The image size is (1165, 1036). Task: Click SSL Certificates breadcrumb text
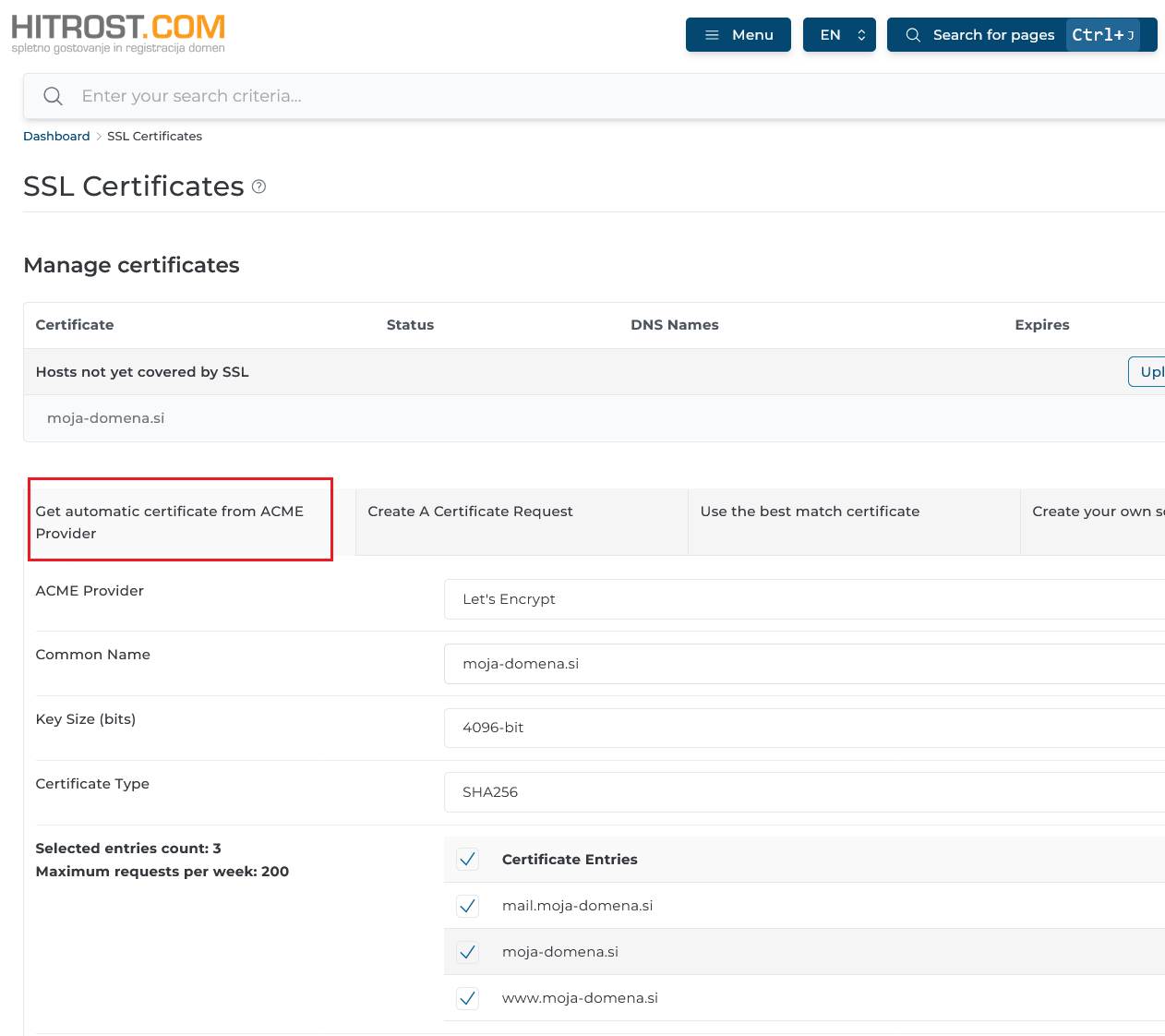coord(154,136)
